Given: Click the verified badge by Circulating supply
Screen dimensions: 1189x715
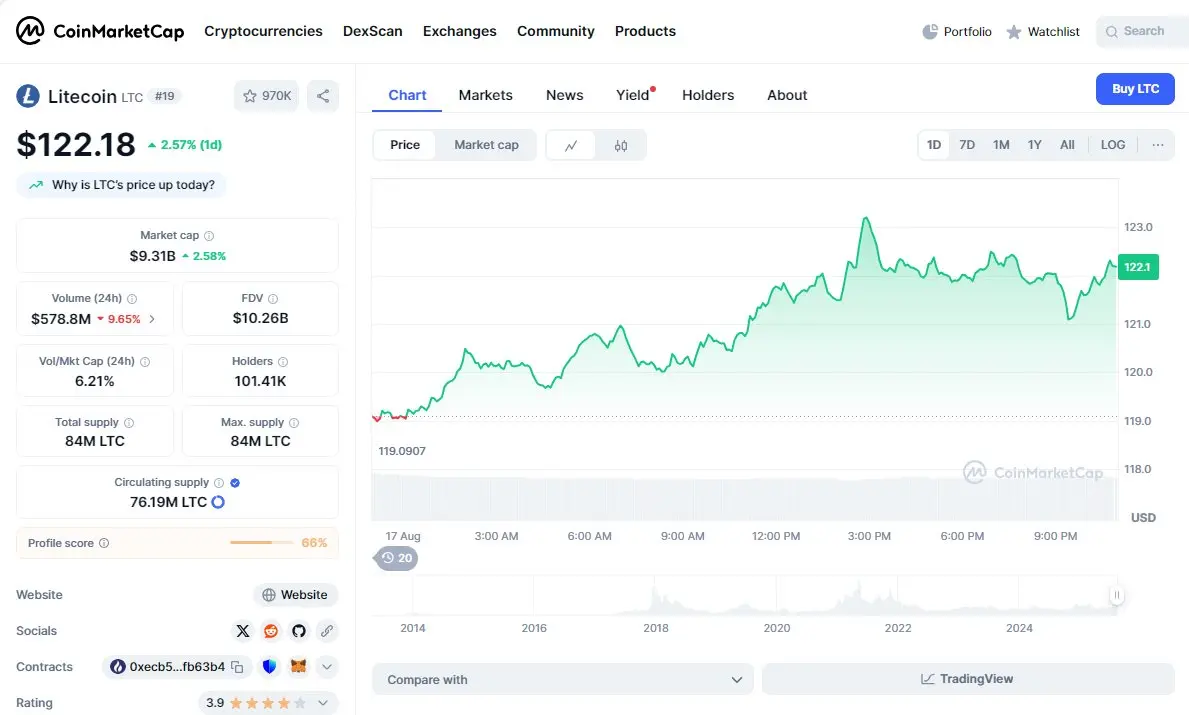Looking at the screenshot, I should click(x=235, y=483).
